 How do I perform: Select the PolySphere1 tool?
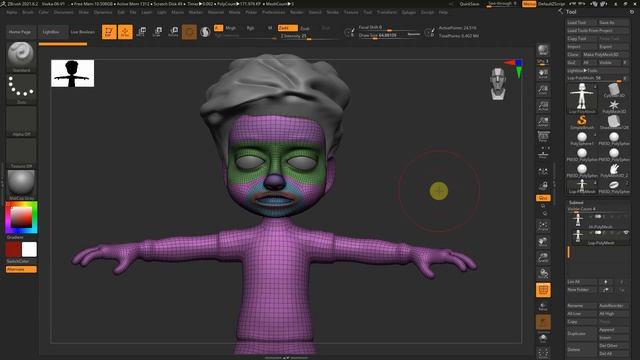click(582, 139)
